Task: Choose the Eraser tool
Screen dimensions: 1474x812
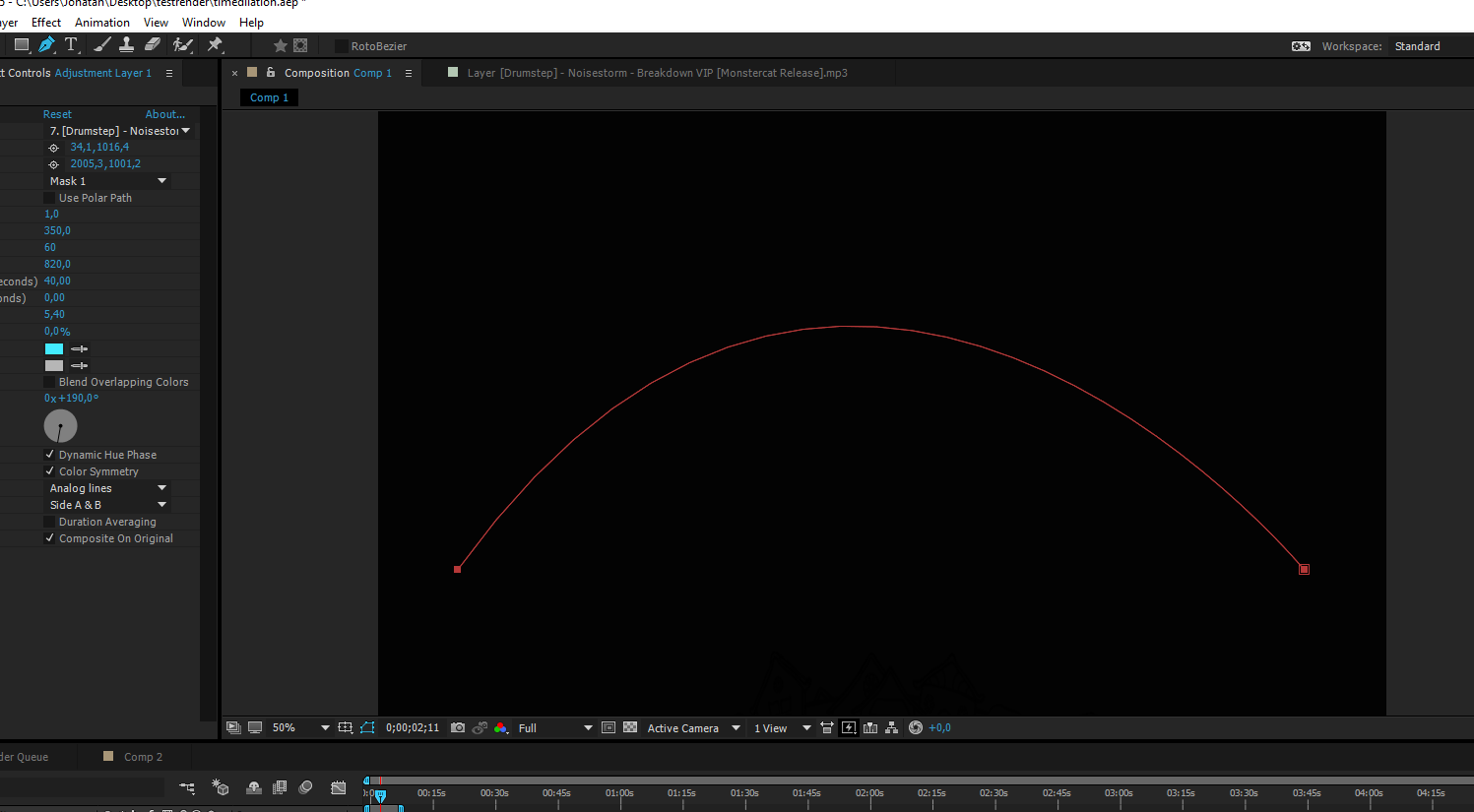Action: (153, 45)
